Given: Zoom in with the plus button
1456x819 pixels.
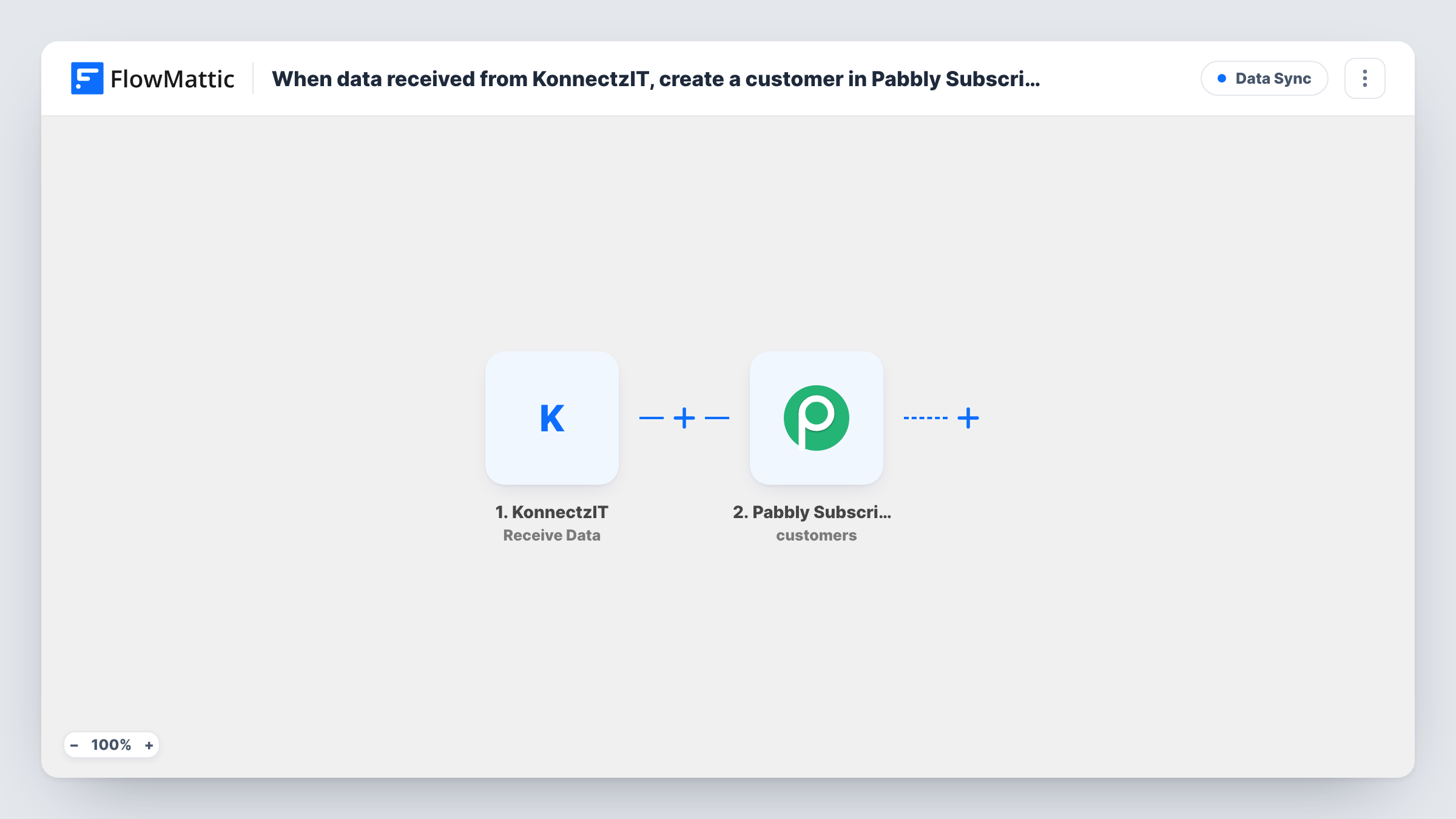Looking at the screenshot, I should pos(149,745).
